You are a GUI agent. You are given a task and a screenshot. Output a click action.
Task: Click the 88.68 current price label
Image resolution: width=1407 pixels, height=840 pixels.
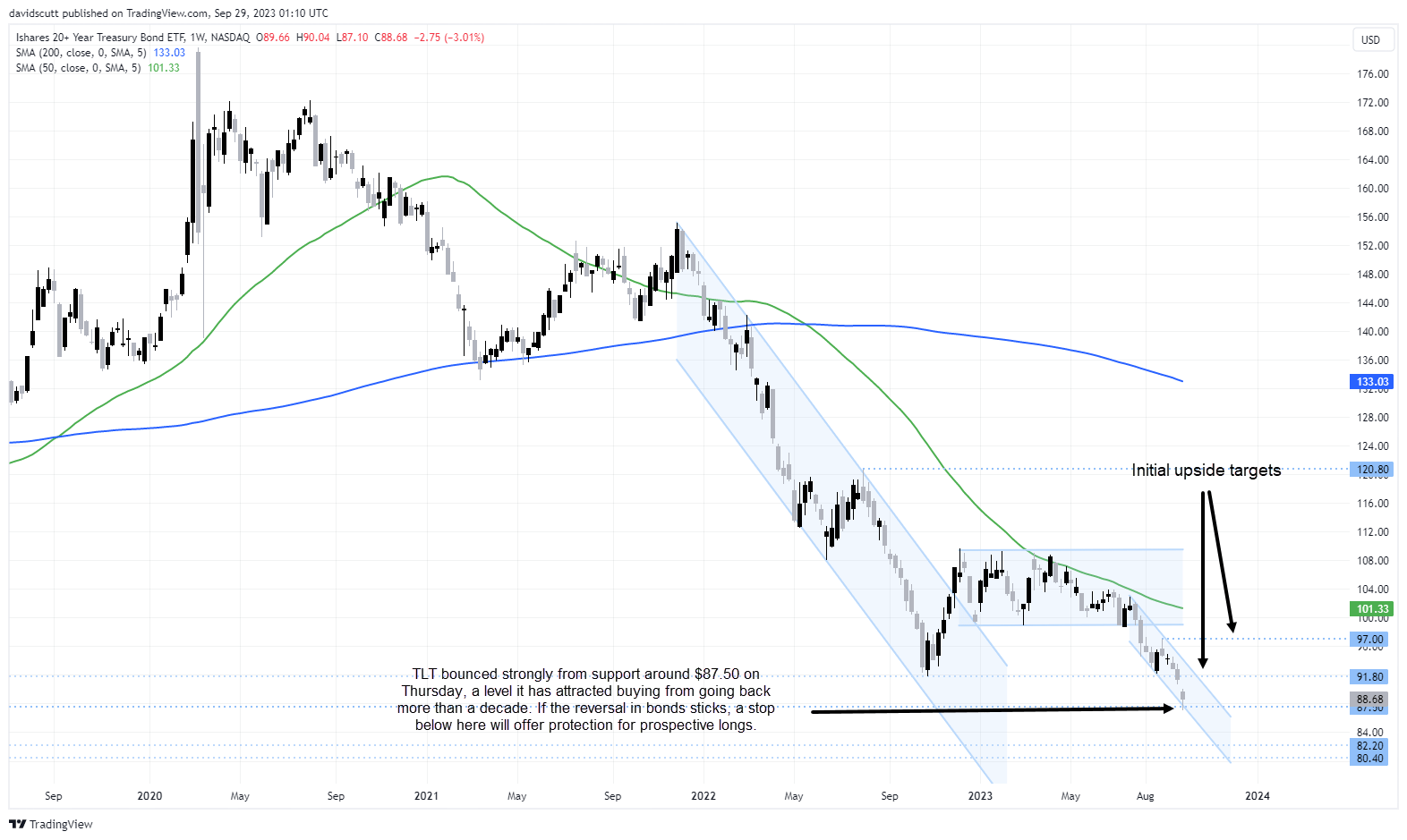[x=1369, y=700]
